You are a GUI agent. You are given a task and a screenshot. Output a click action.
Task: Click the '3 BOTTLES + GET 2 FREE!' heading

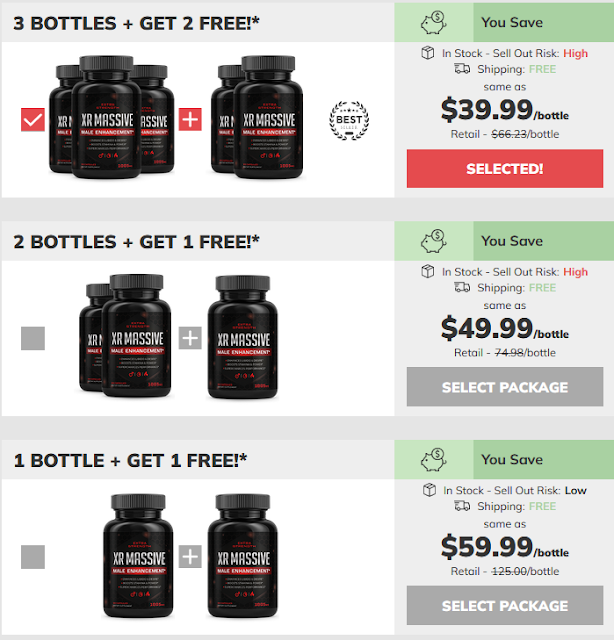click(x=136, y=23)
